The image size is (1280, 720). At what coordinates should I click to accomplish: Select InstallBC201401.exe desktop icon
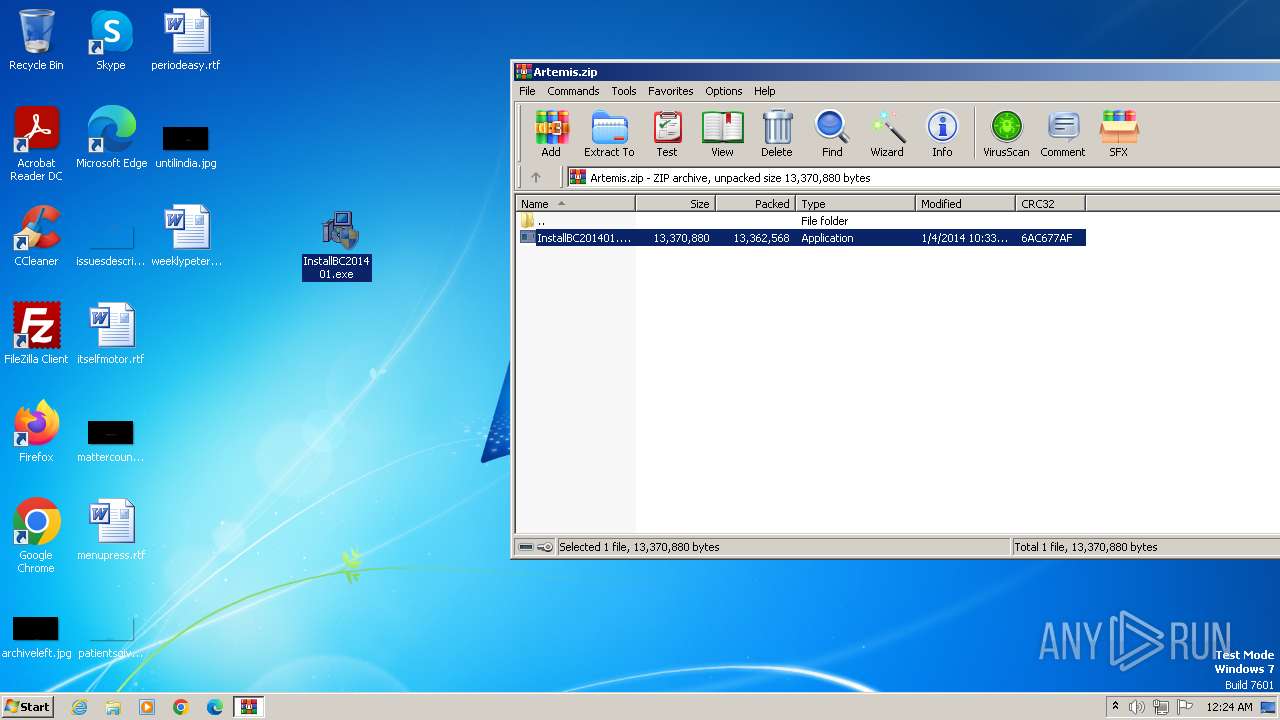pos(337,245)
